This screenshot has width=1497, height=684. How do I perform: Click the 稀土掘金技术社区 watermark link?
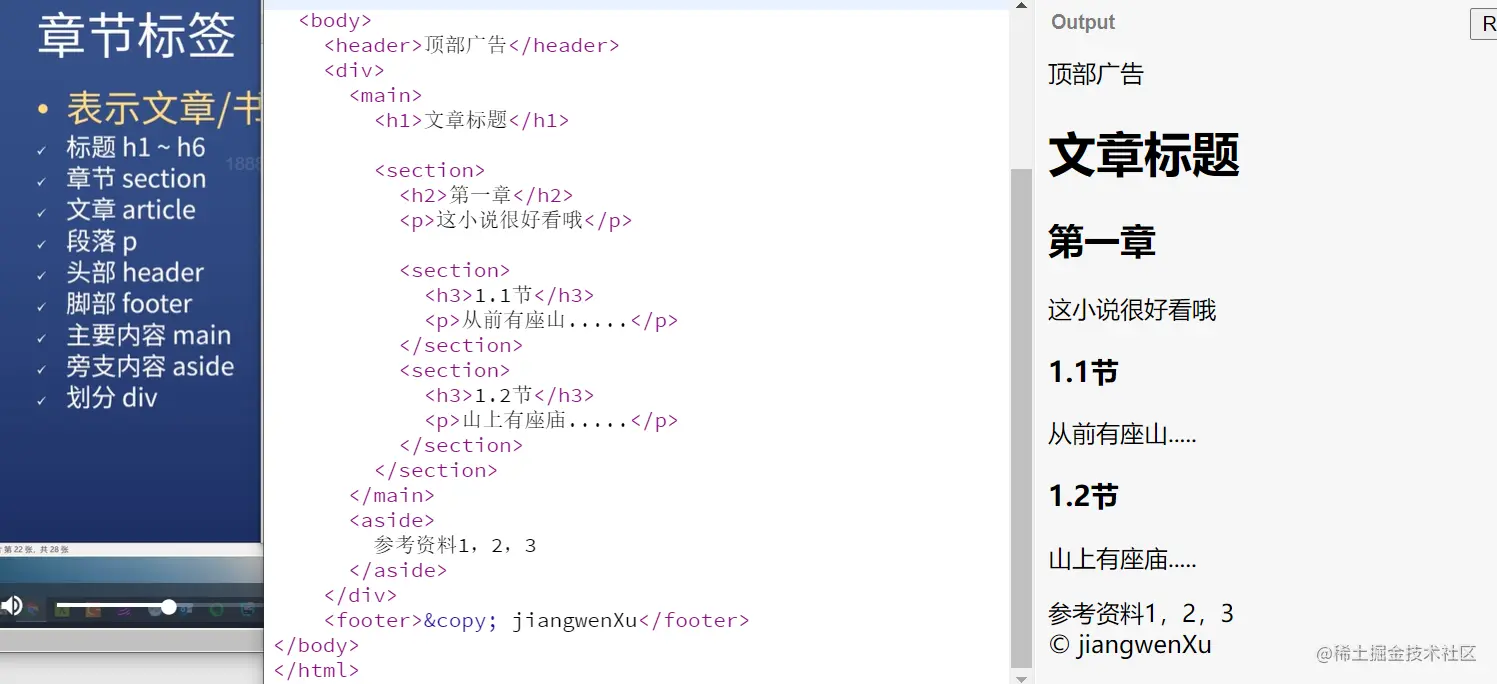(x=1397, y=653)
